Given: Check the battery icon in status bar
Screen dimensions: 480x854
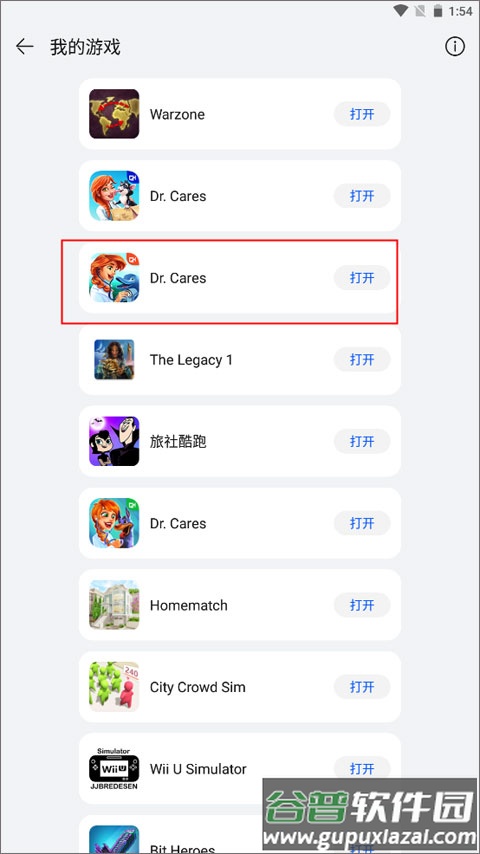Looking at the screenshot, I should (437, 11).
